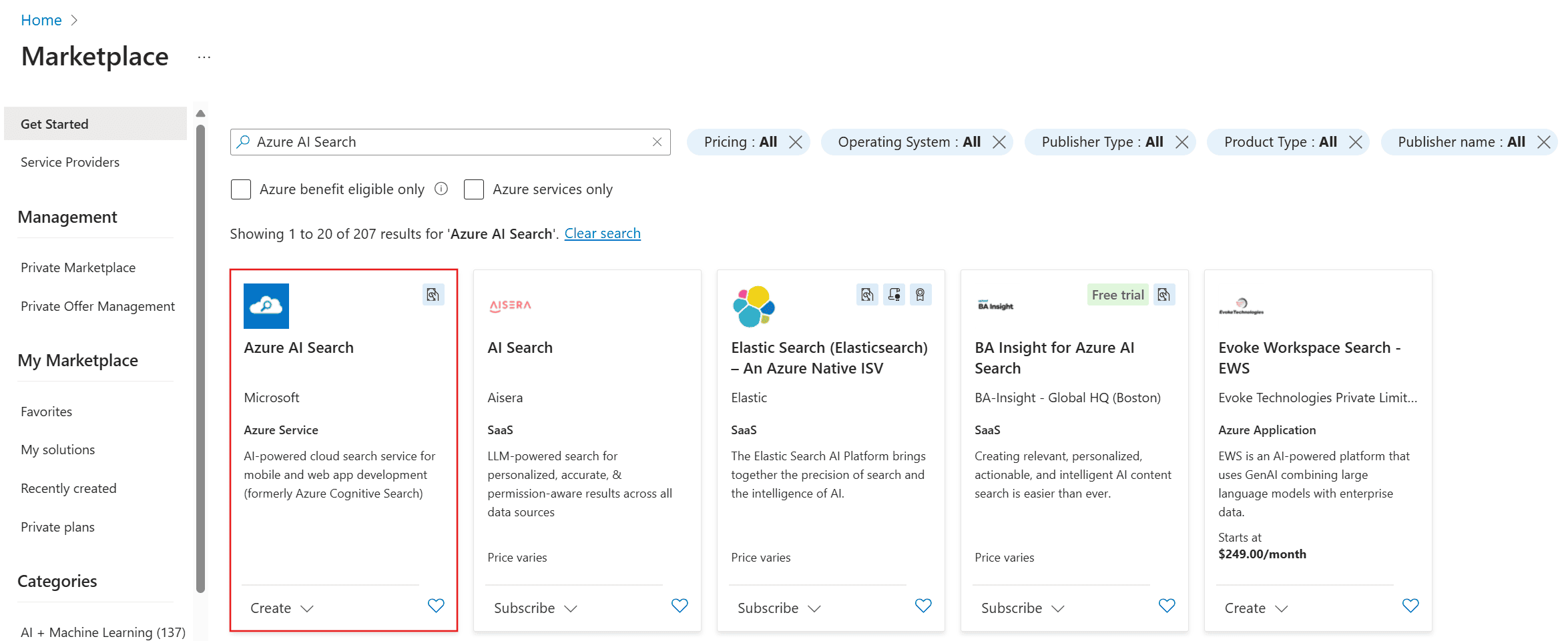Click the Elastic multicolor logo
The height and width of the screenshot is (641, 1568).
pos(753,306)
